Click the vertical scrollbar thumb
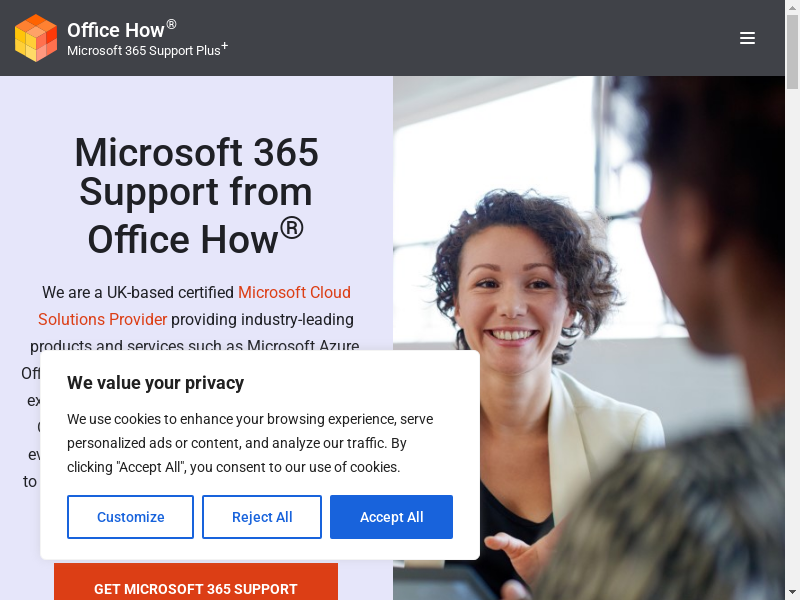Viewport: 800px width, 600px height. (792, 52)
